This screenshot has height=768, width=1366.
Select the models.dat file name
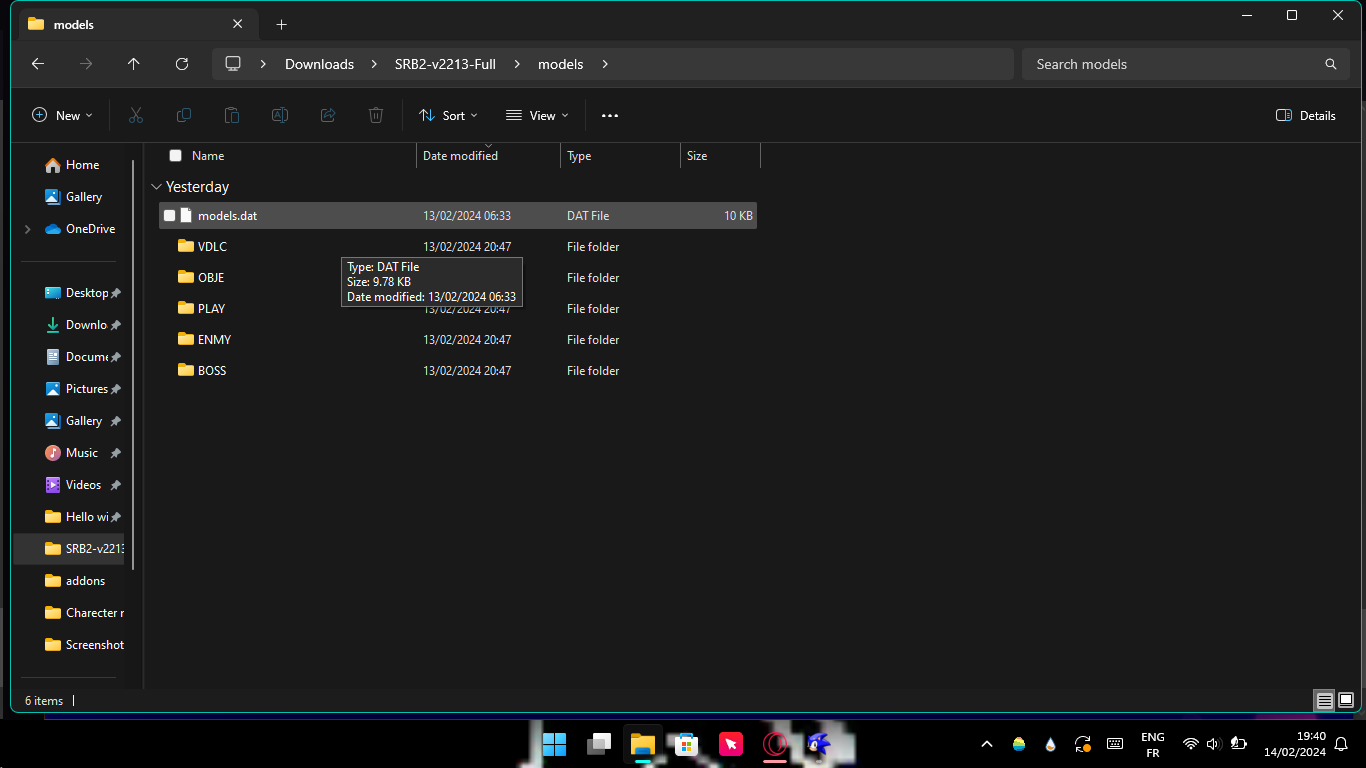click(x=227, y=216)
